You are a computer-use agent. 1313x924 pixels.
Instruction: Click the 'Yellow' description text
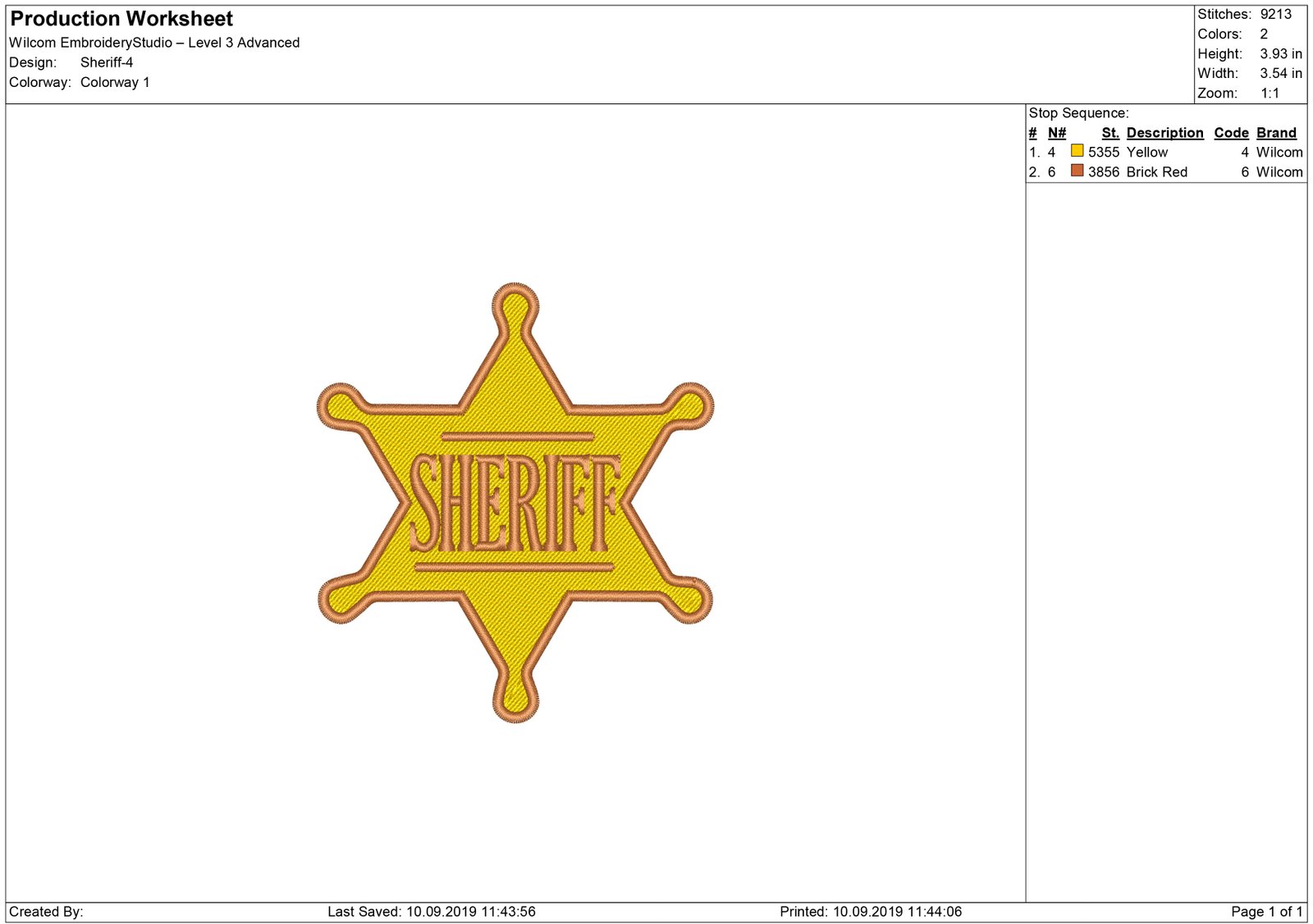(x=1146, y=152)
